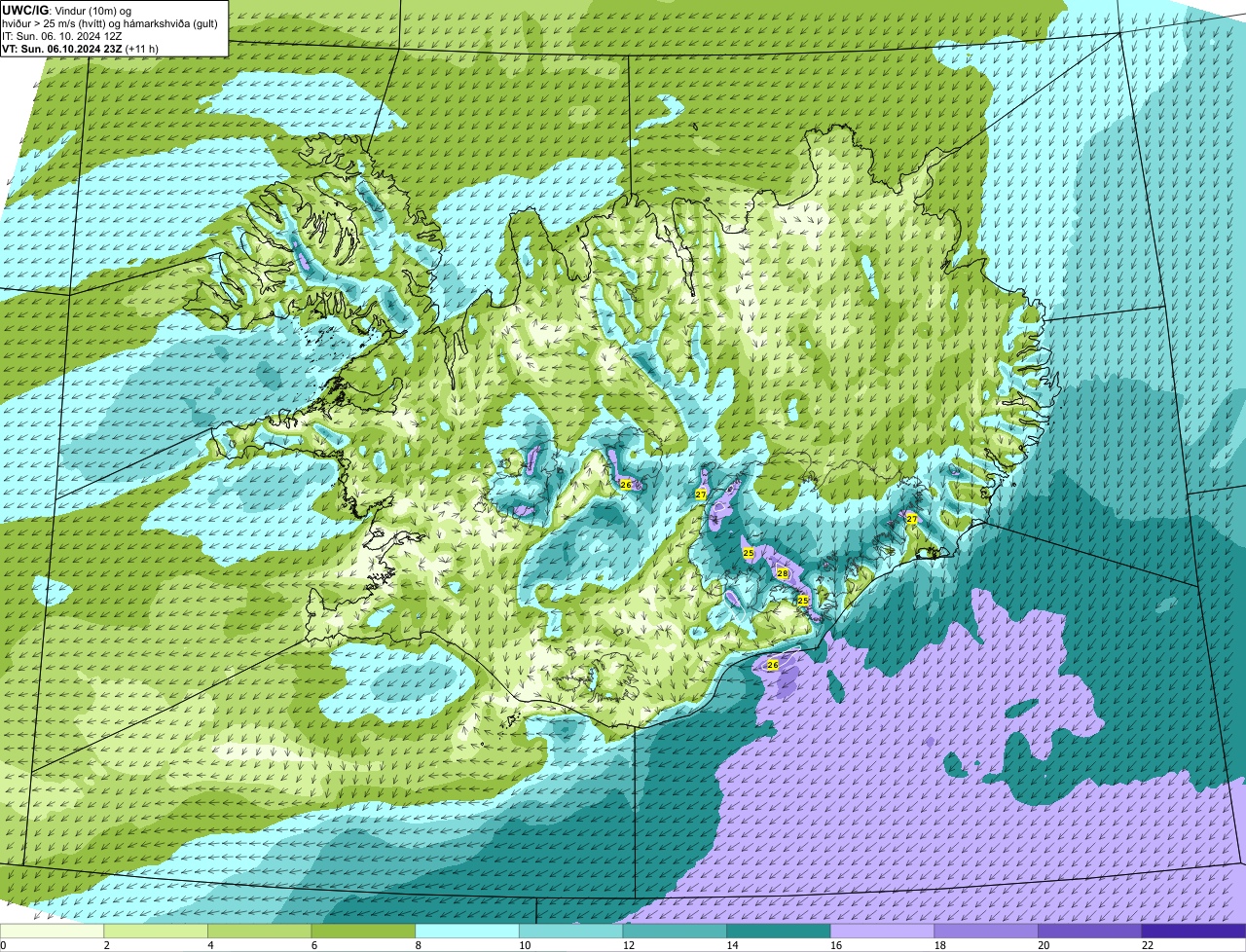The width and height of the screenshot is (1246, 952).
Task: Click the legend tick label '8'
Action: [418, 945]
